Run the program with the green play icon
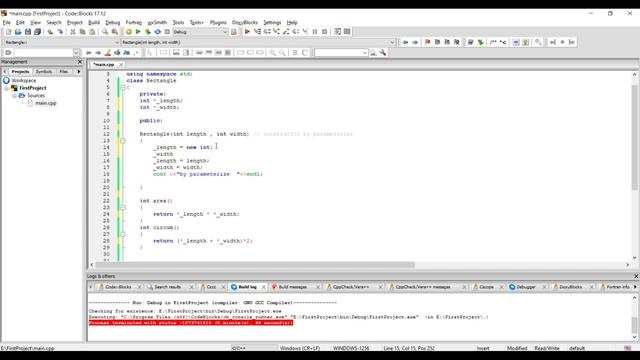Viewport: 640px width, 360px height. click(138, 32)
